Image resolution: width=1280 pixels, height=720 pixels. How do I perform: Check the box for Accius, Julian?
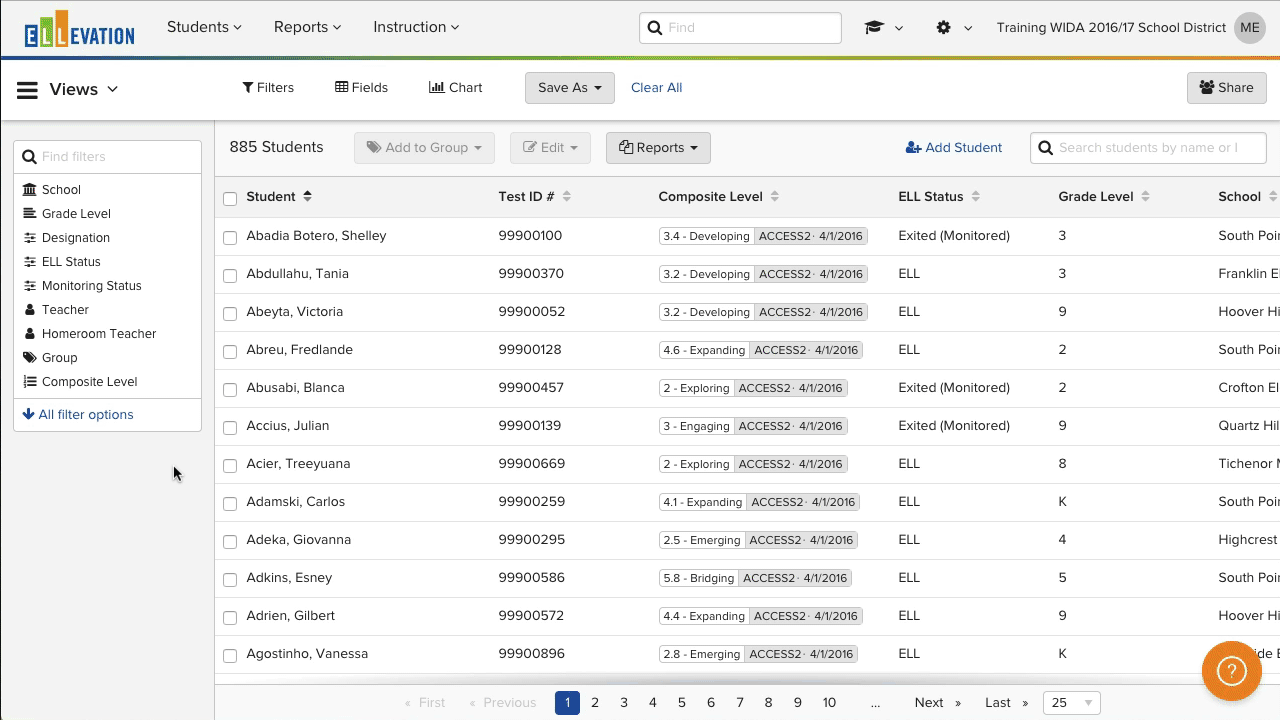(230, 428)
